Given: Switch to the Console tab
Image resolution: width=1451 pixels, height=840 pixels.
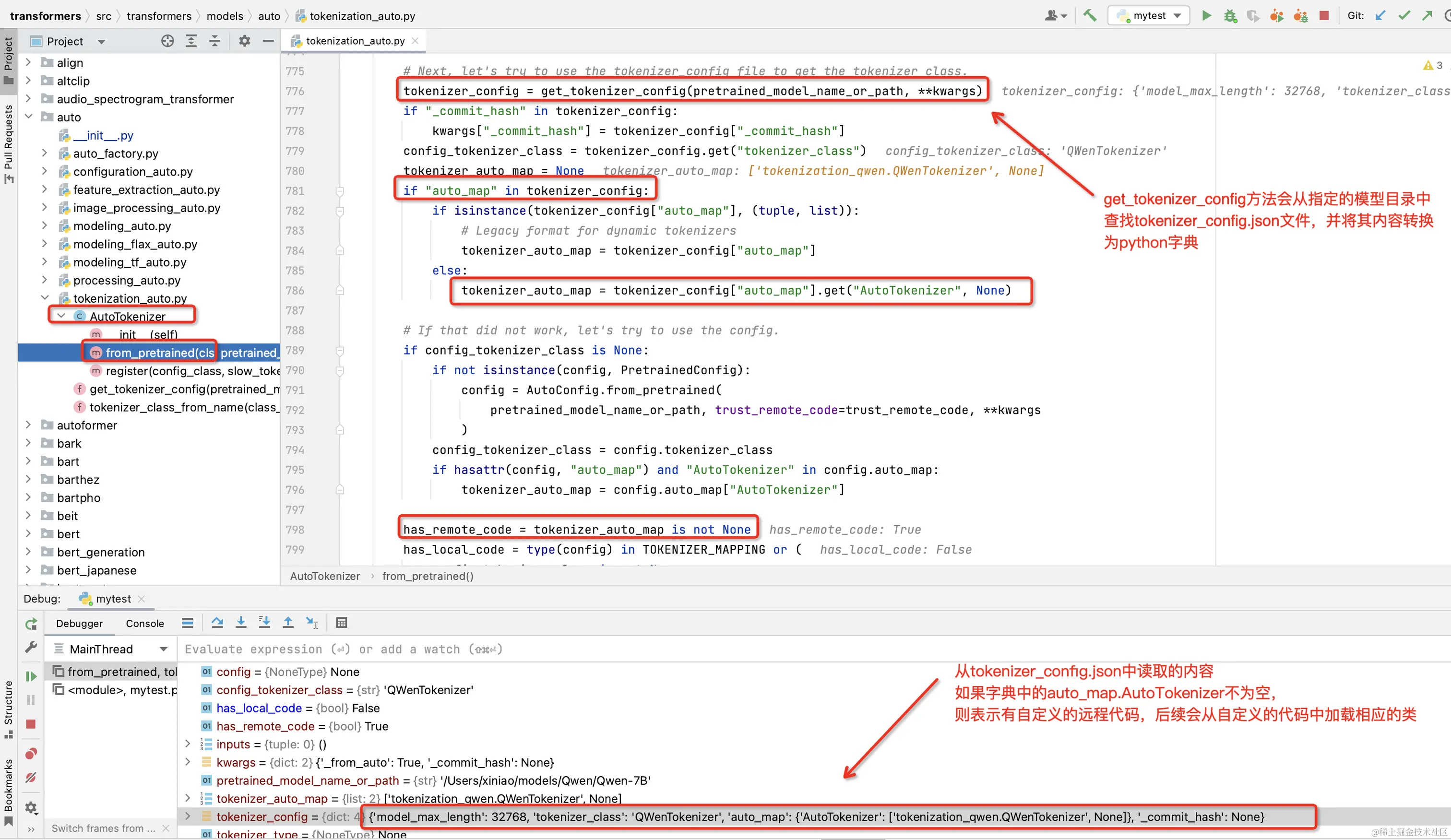Looking at the screenshot, I should tap(144, 624).
